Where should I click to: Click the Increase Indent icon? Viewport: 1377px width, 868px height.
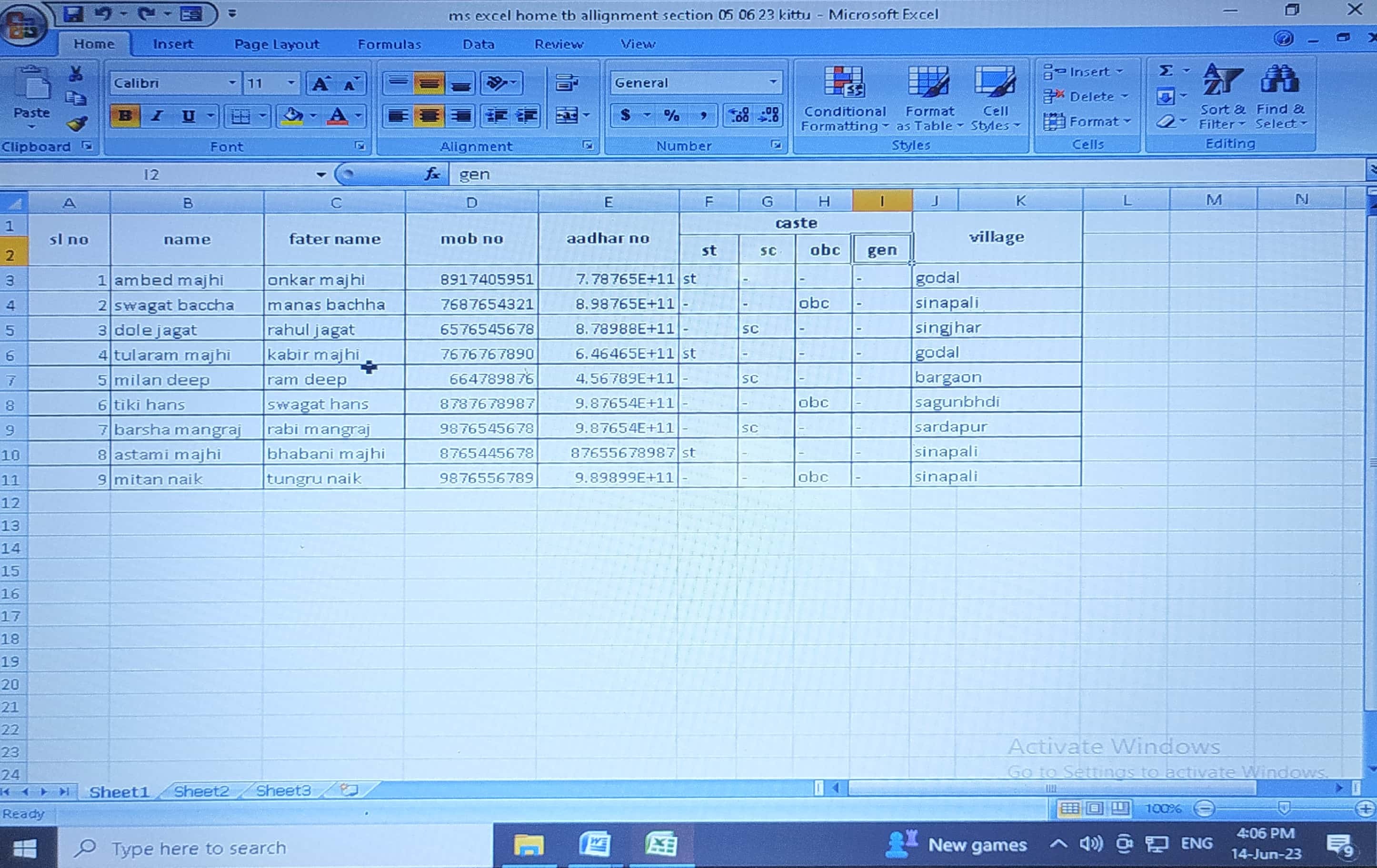pos(527,116)
